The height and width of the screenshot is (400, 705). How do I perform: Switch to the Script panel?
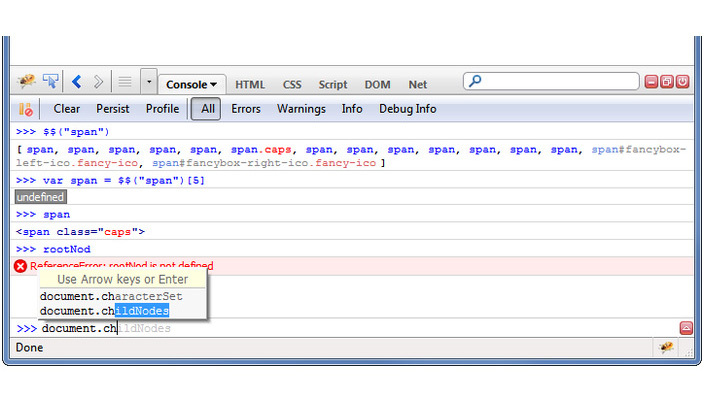(x=333, y=84)
